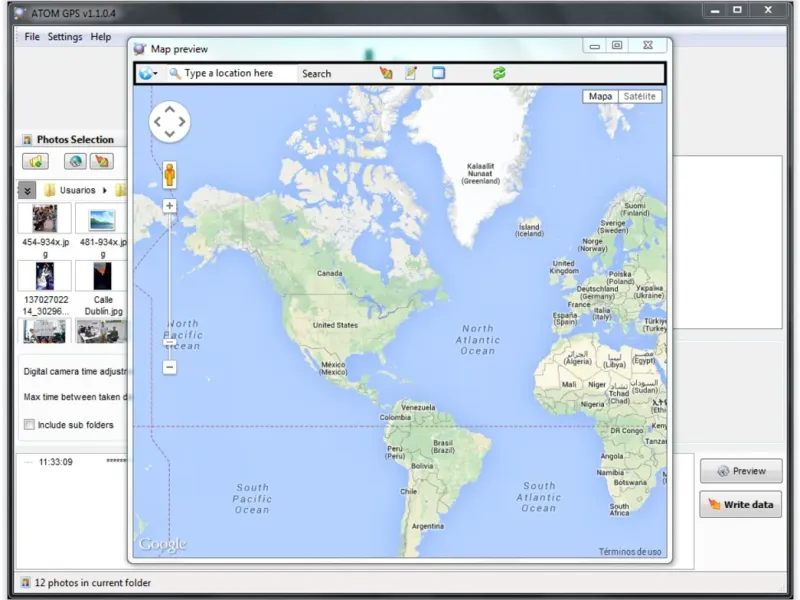
Task: Click the Write data button
Action: click(x=740, y=505)
